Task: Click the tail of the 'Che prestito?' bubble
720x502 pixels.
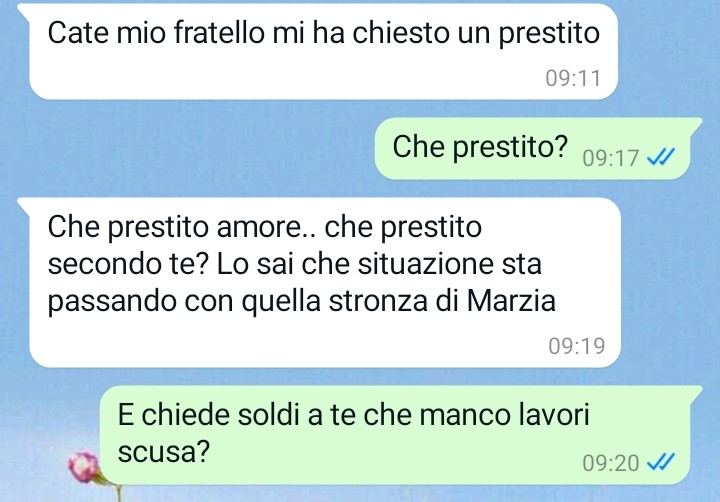Action: click(x=694, y=125)
